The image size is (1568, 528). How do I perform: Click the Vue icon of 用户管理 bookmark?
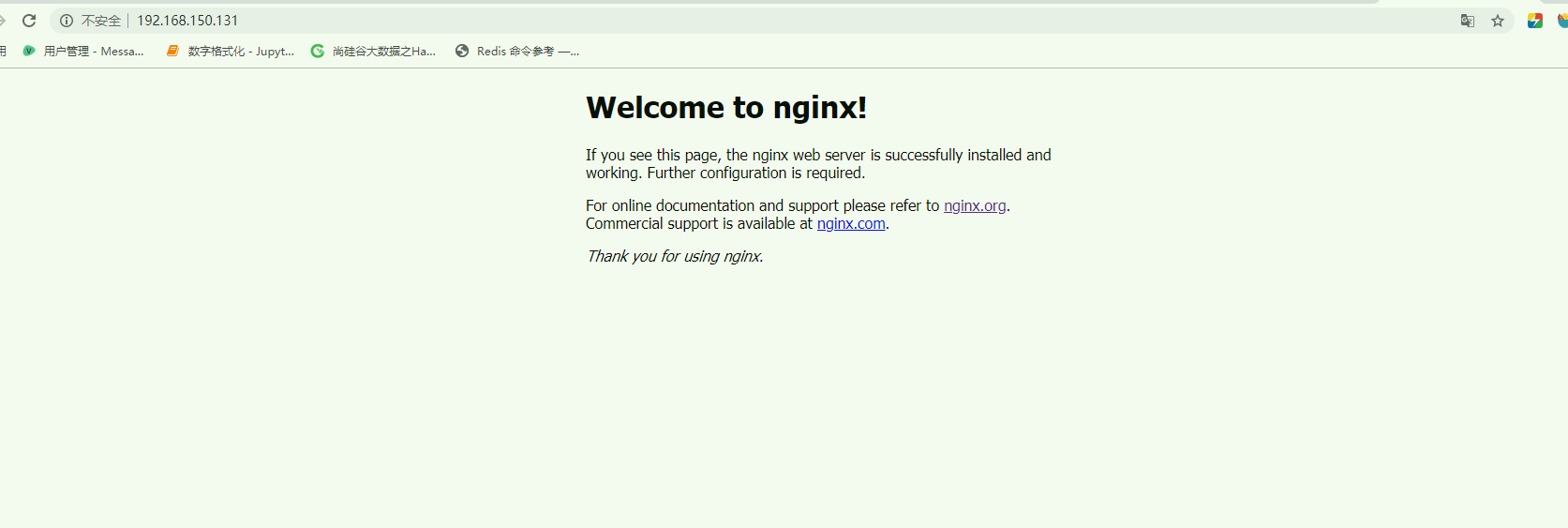click(29, 52)
